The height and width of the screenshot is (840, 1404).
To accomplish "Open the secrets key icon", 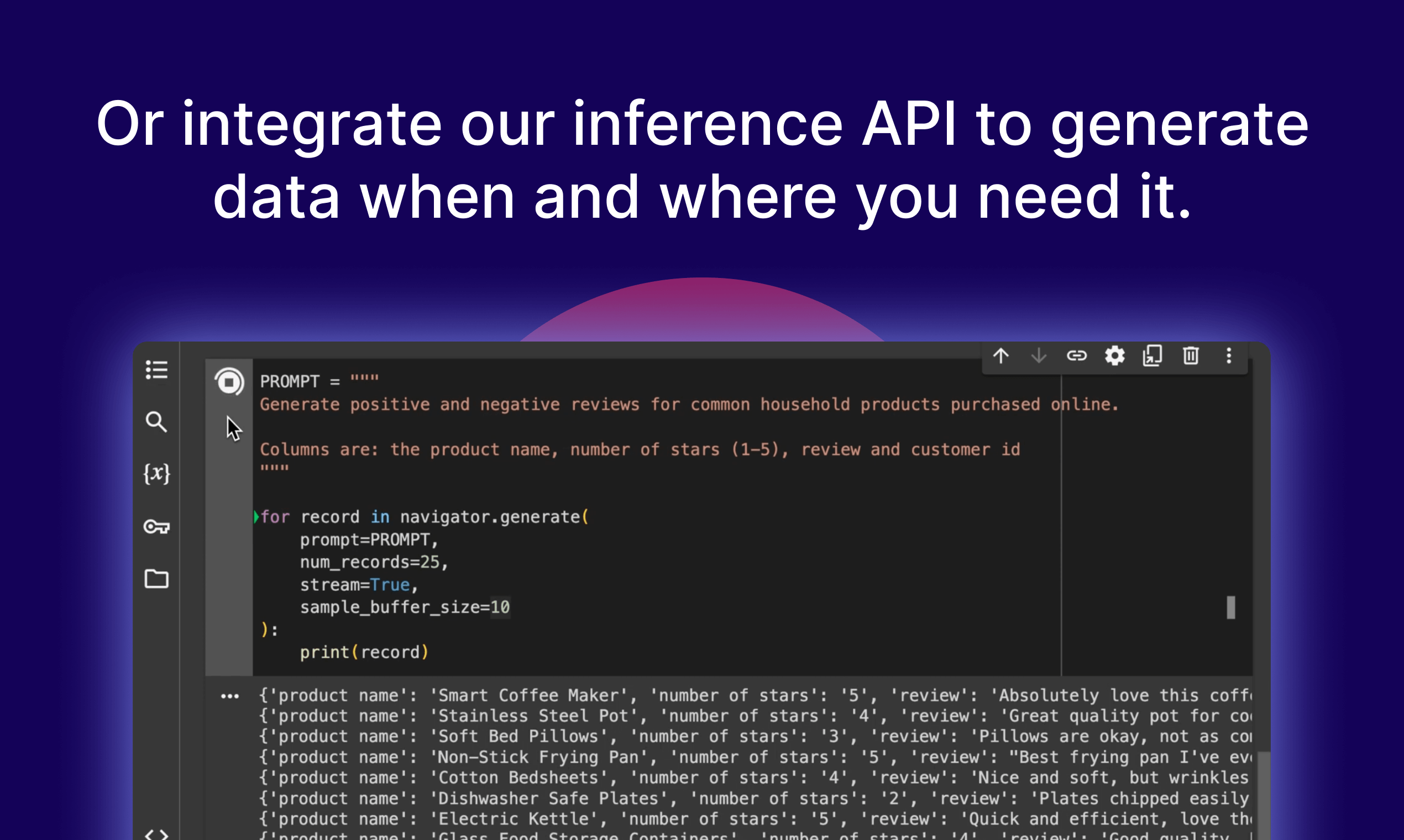I will point(156,527).
